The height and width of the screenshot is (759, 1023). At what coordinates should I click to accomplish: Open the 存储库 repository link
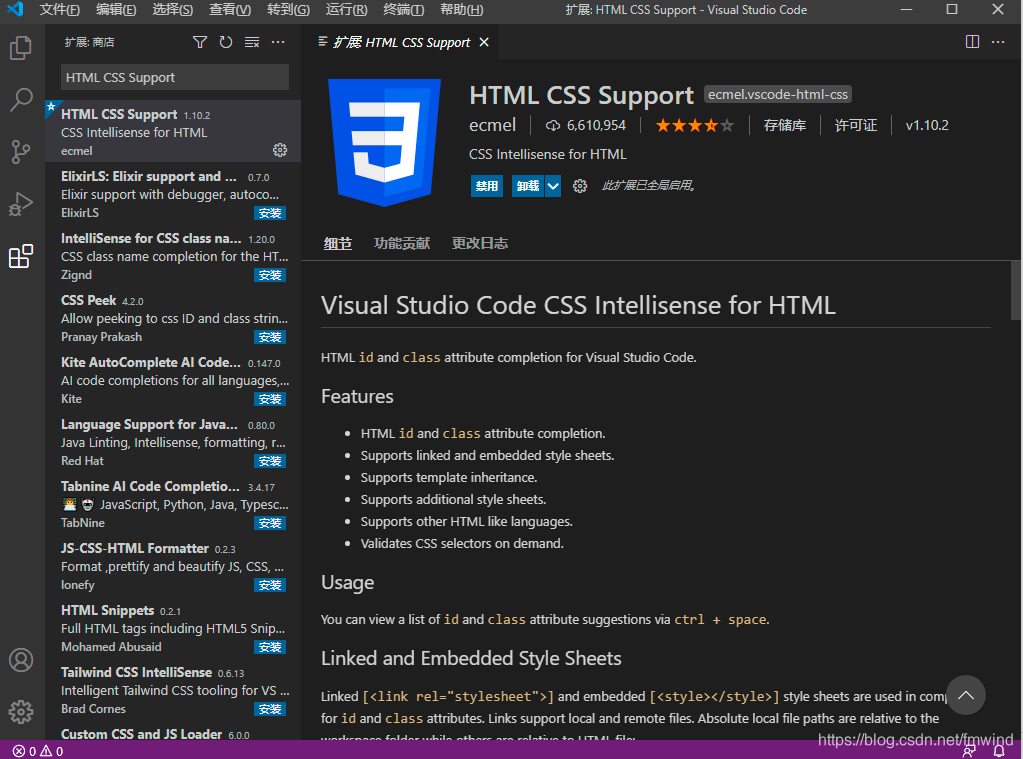tap(784, 125)
